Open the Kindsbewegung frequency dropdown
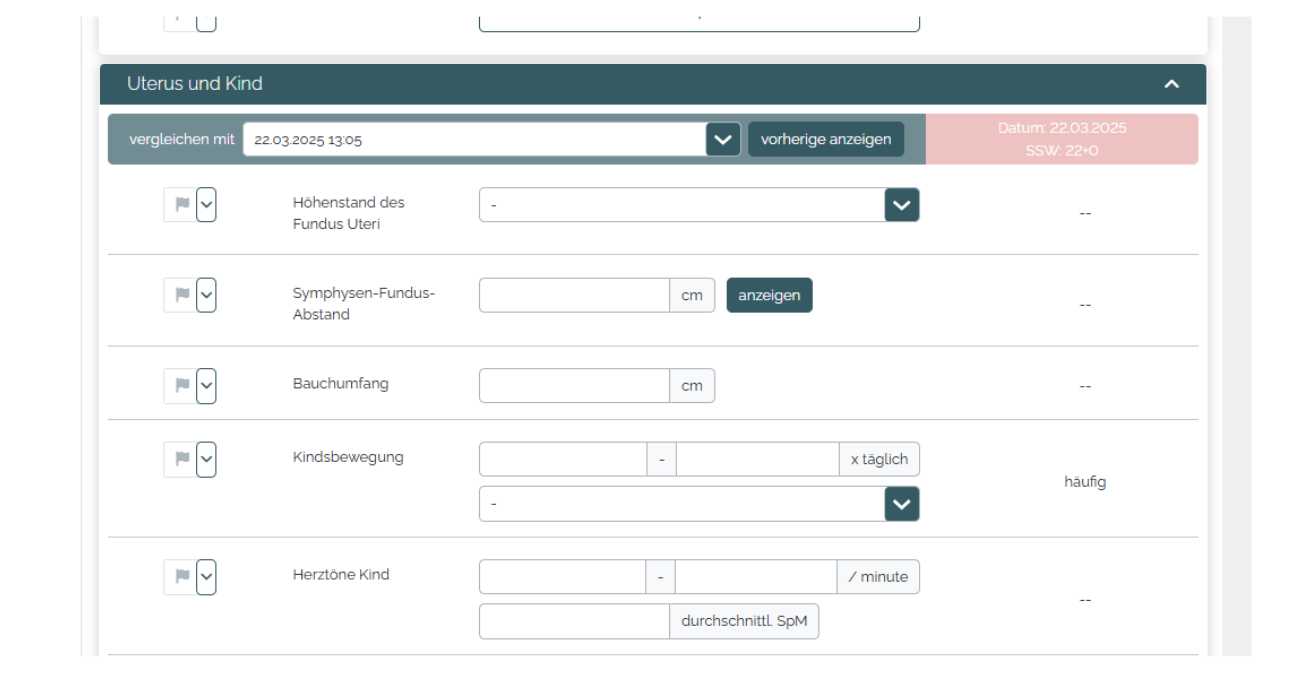1289x673 pixels. 901,504
